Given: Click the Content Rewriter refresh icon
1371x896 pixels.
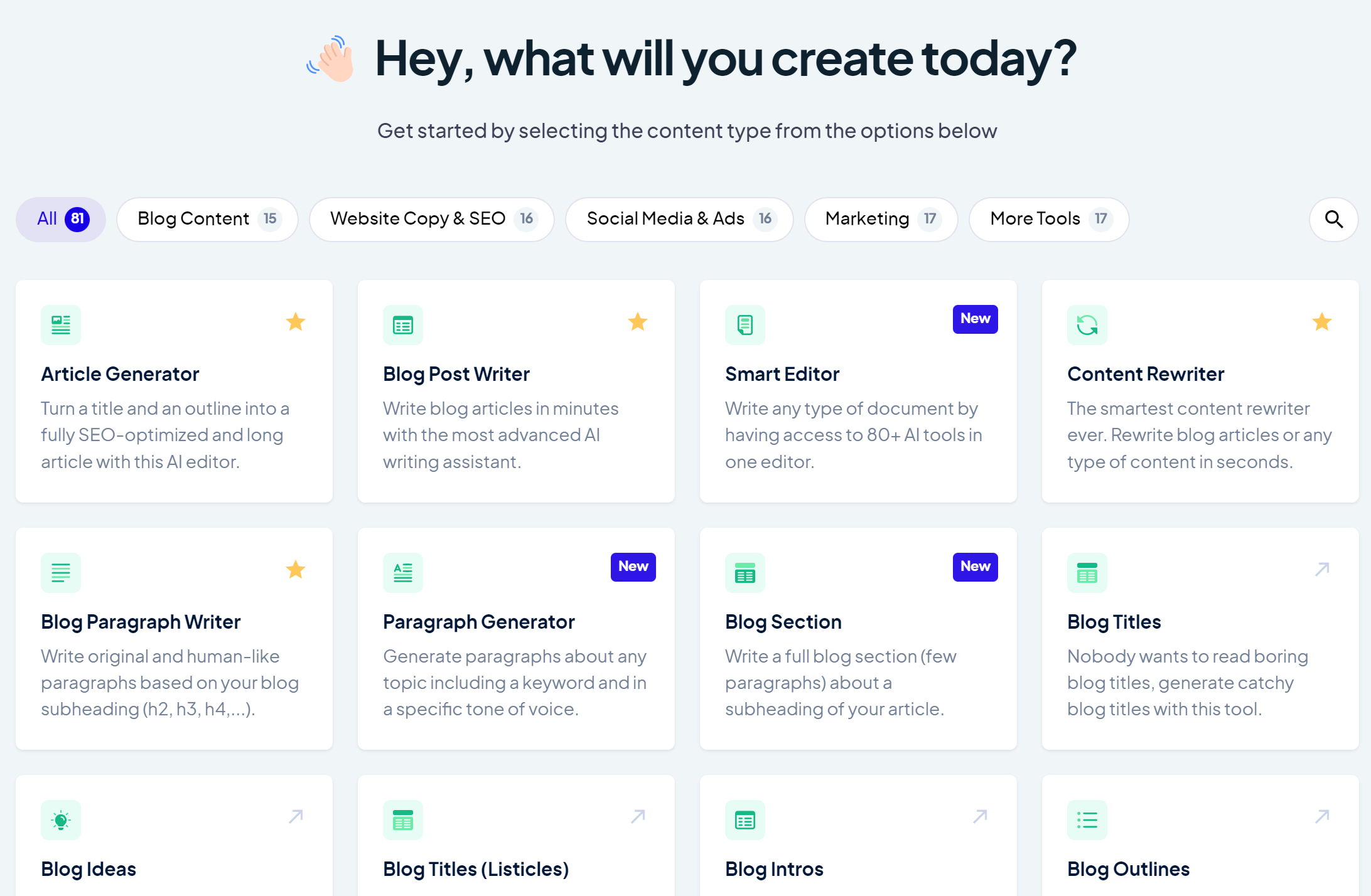Looking at the screenshot, I should 1087,324.
